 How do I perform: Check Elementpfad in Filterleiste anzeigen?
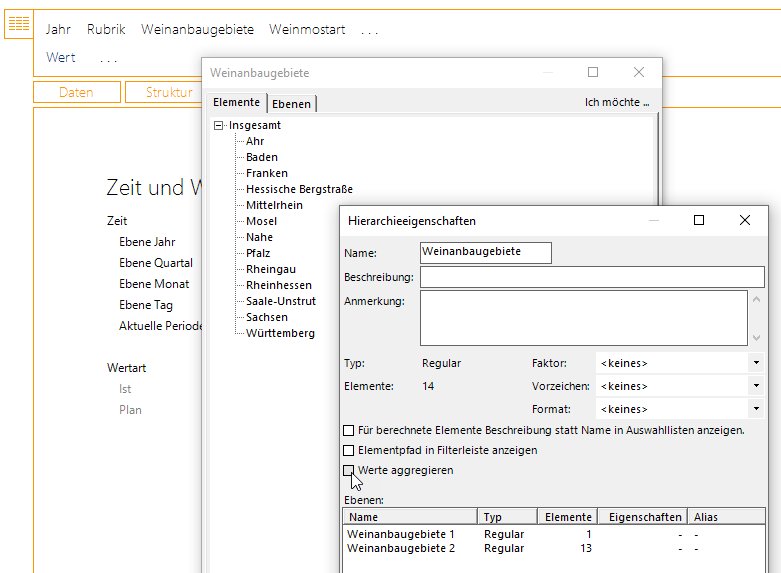[x=349, y=450]
